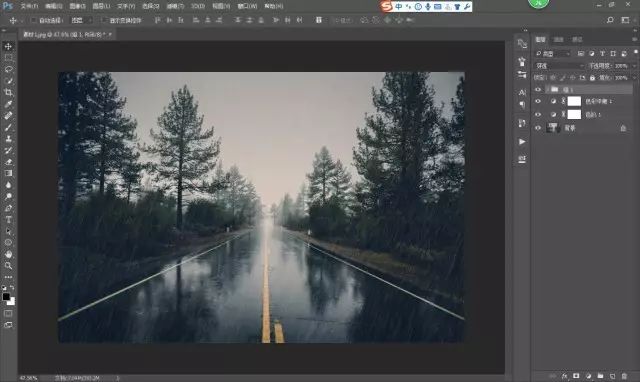Image resolution: width=640 pixels, height=382 pixels.
Task: Select the Move tool in the toolbox
Action: (x=8, y=46)
